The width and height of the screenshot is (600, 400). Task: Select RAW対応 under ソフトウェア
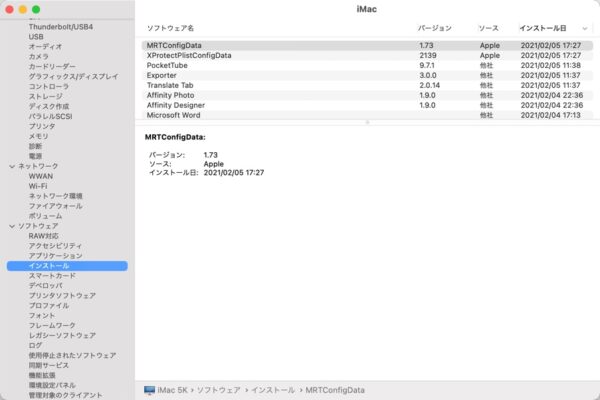43,236
